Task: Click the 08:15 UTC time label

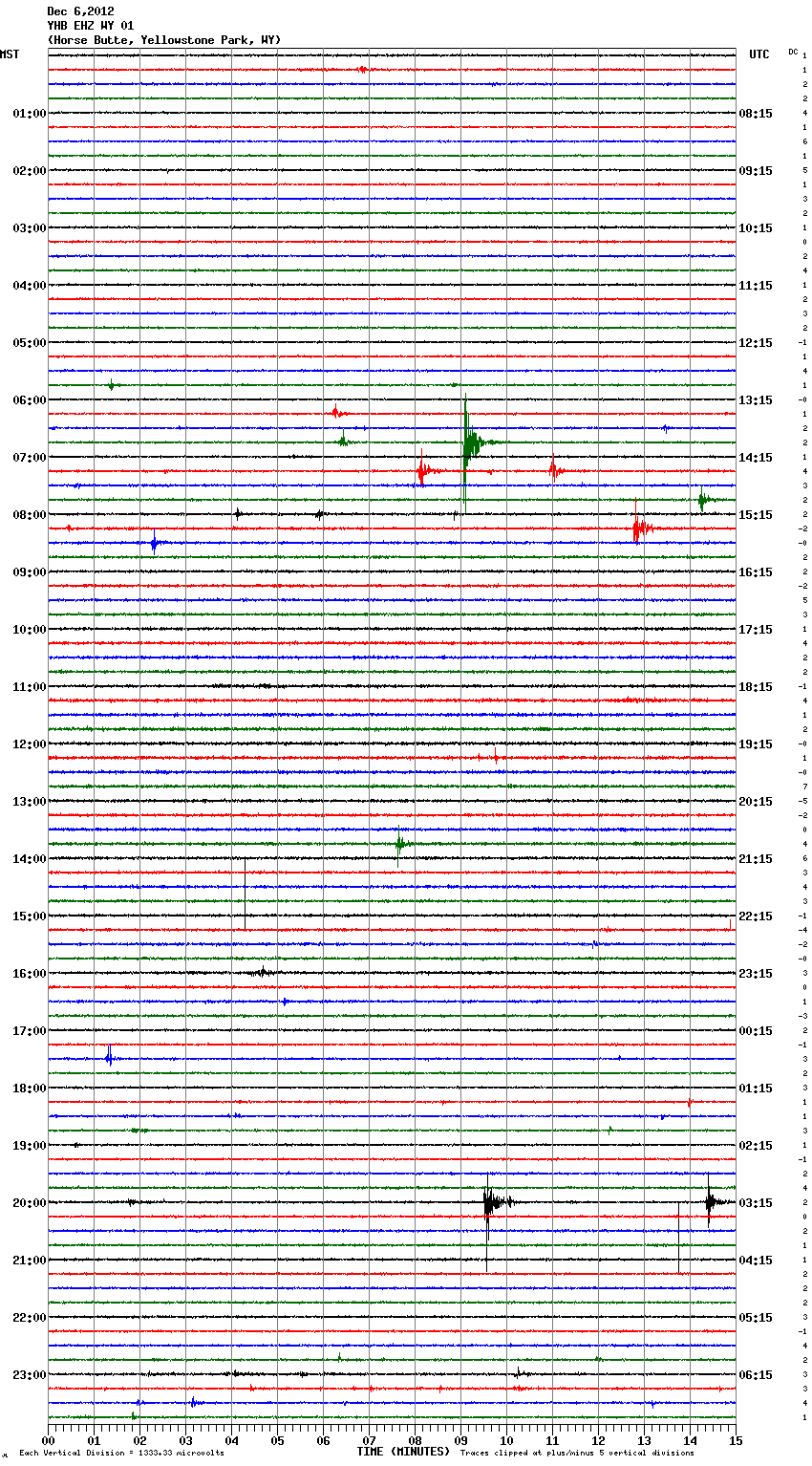Action: [x=756, y=114]
